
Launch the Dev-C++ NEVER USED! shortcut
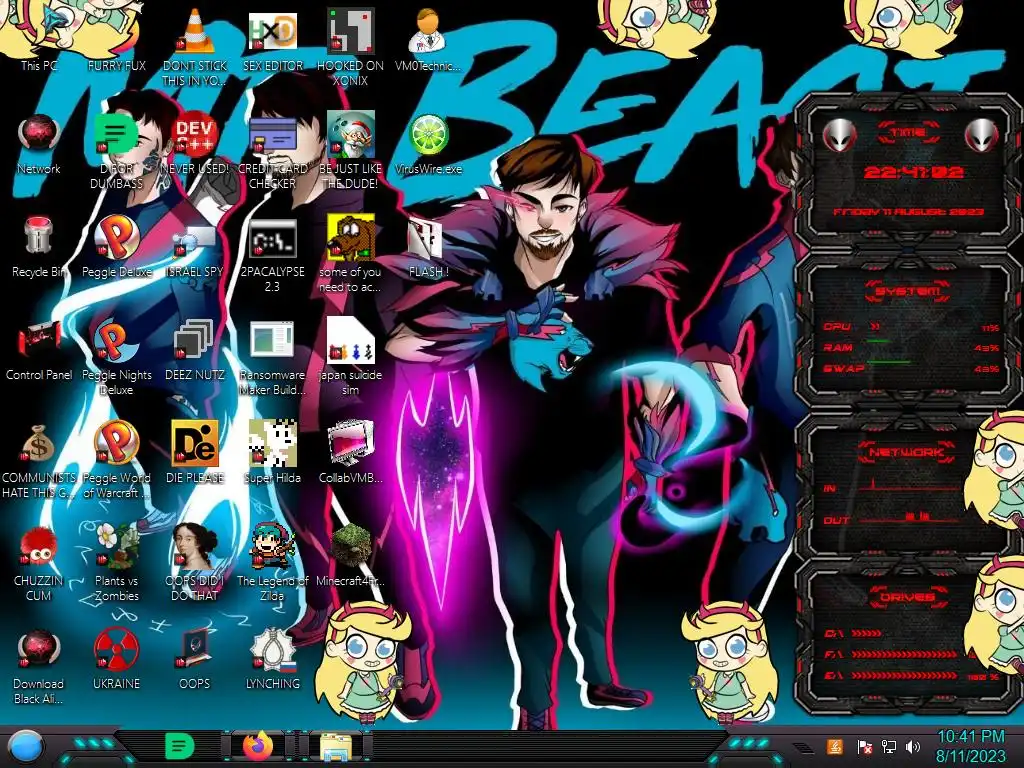point(195,144)
